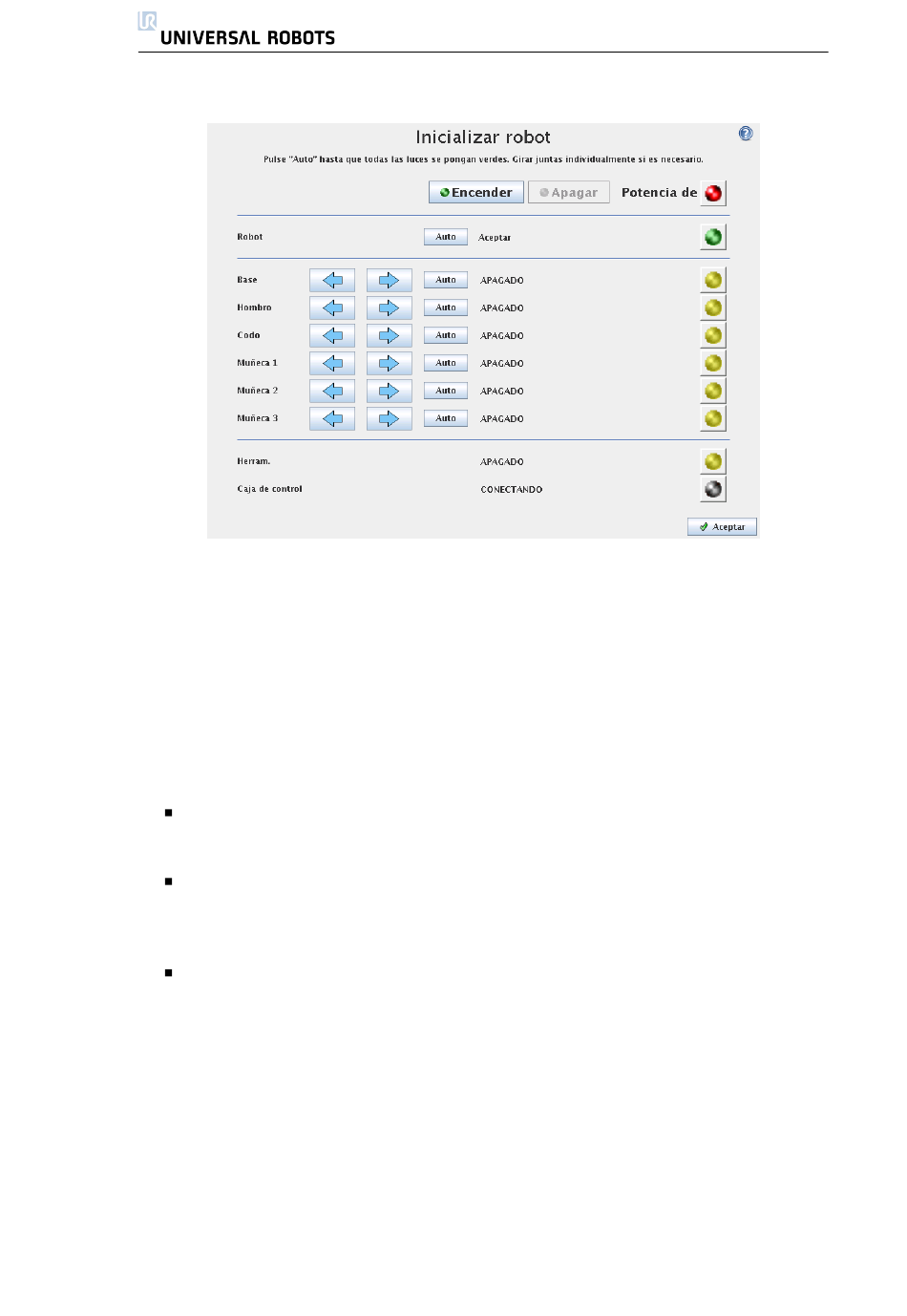Click the Aceptar confirm button at bottom
The width and height of the screenshot is (907, 1316).
click(x=722, y=527)
